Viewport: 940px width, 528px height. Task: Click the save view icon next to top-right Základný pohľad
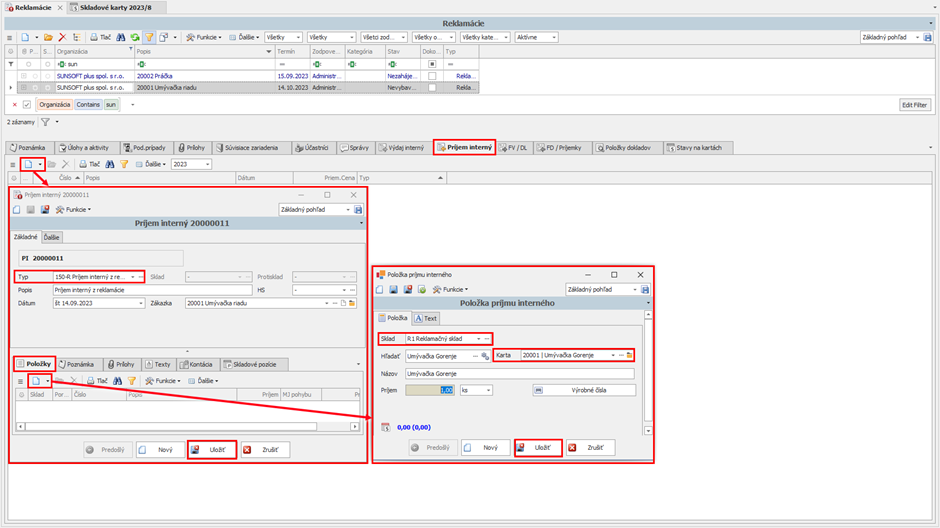coord(927,37)
